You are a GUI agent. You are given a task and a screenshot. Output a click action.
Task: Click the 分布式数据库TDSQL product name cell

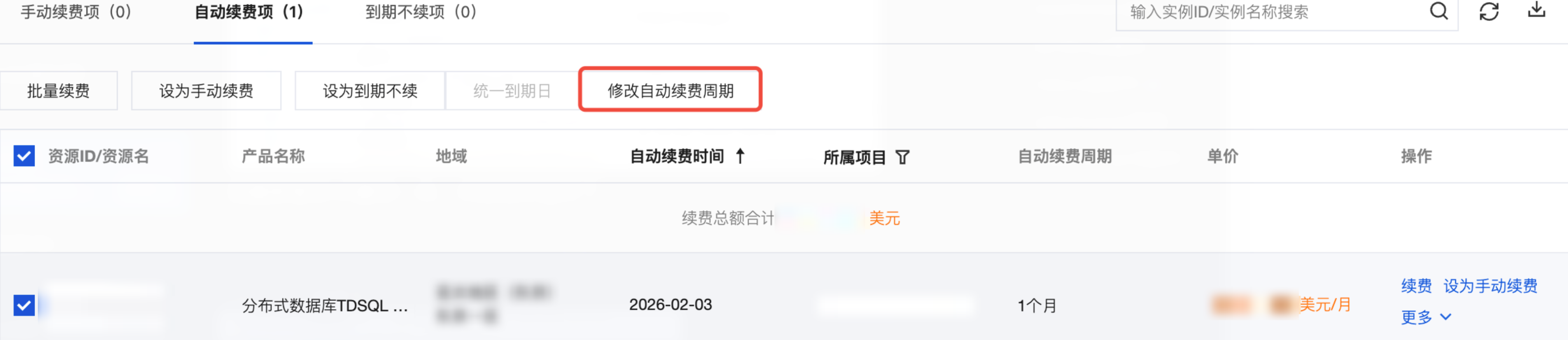tap(325, 305)
